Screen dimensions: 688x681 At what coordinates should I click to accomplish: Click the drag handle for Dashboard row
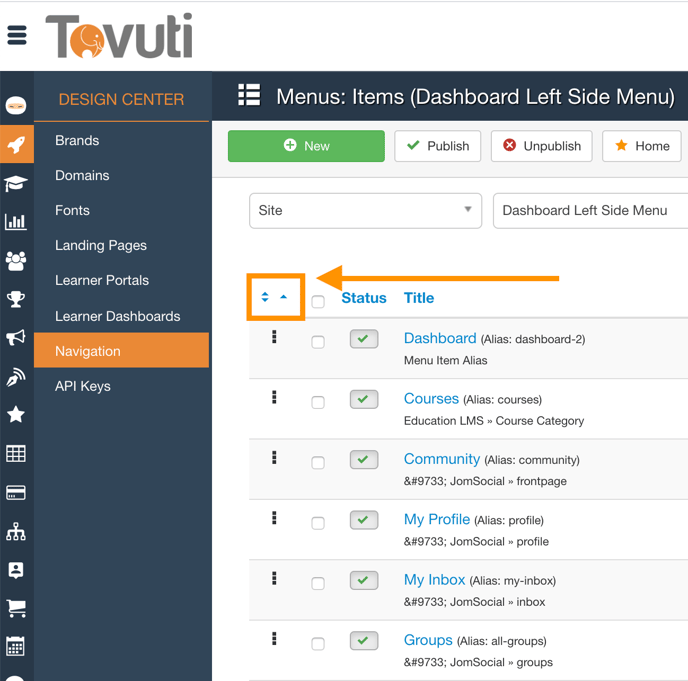(x=274, y=338)
